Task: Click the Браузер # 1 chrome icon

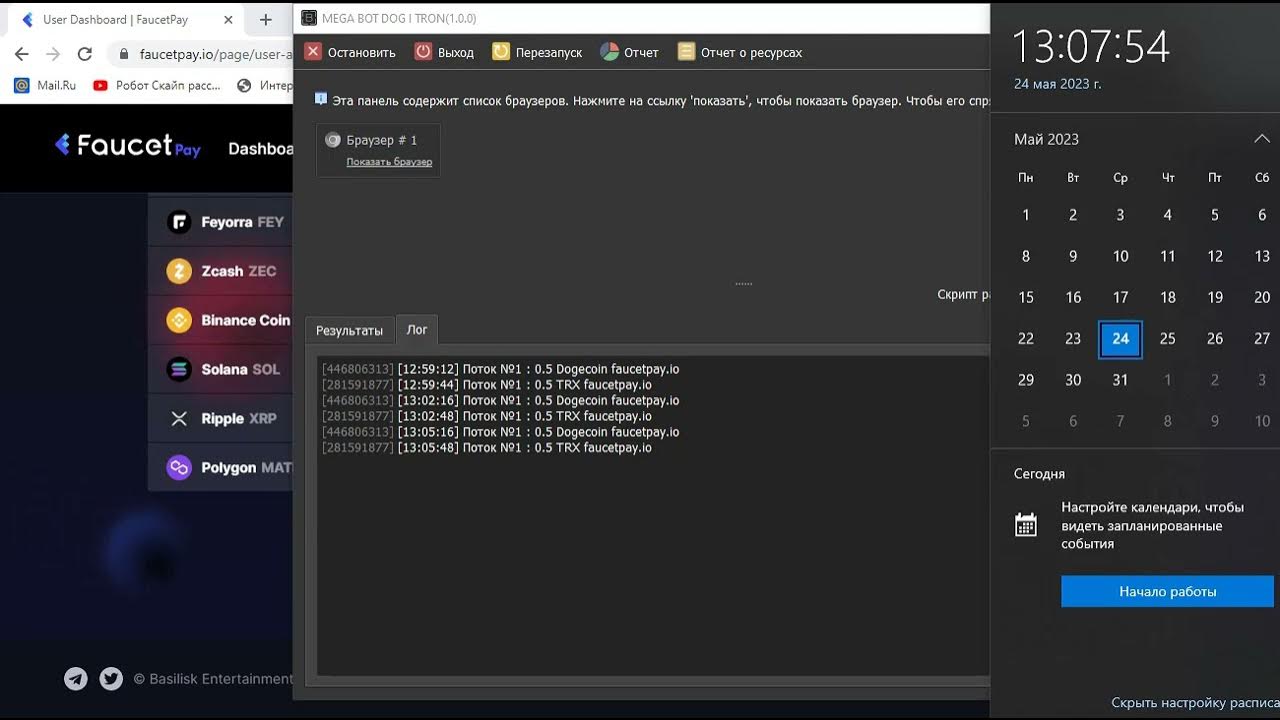Action: click(x=333, y=140)
